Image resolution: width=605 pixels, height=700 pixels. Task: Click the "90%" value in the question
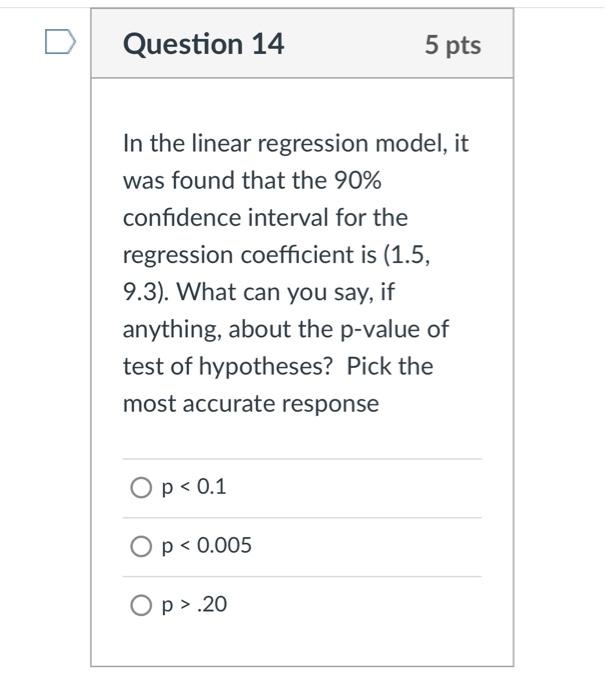point(358,180)
